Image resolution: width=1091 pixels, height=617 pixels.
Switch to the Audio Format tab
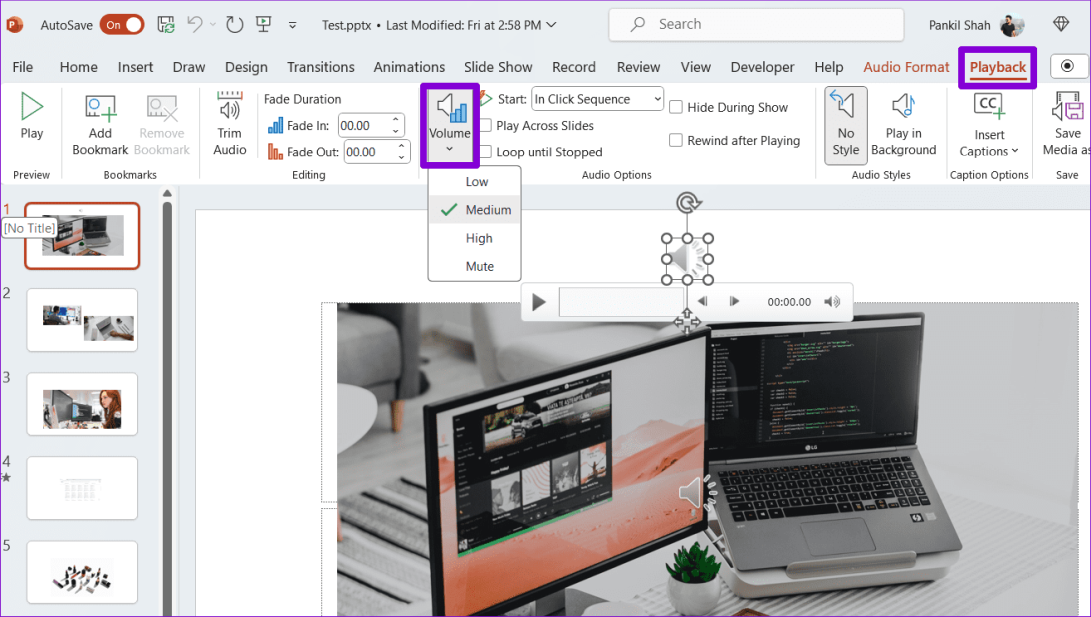tap(905, 67)
